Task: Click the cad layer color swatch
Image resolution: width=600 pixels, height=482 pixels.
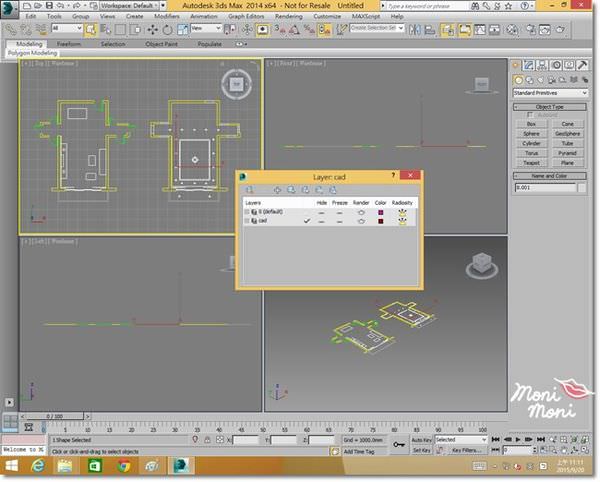Action: tap(381, 220)
